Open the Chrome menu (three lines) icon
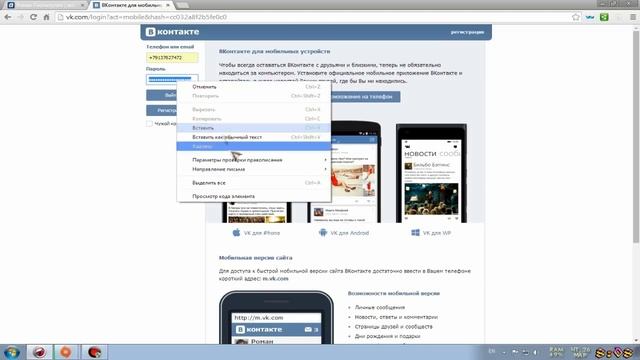The height and width of the screenshot is (360, 640). point(633,17)
